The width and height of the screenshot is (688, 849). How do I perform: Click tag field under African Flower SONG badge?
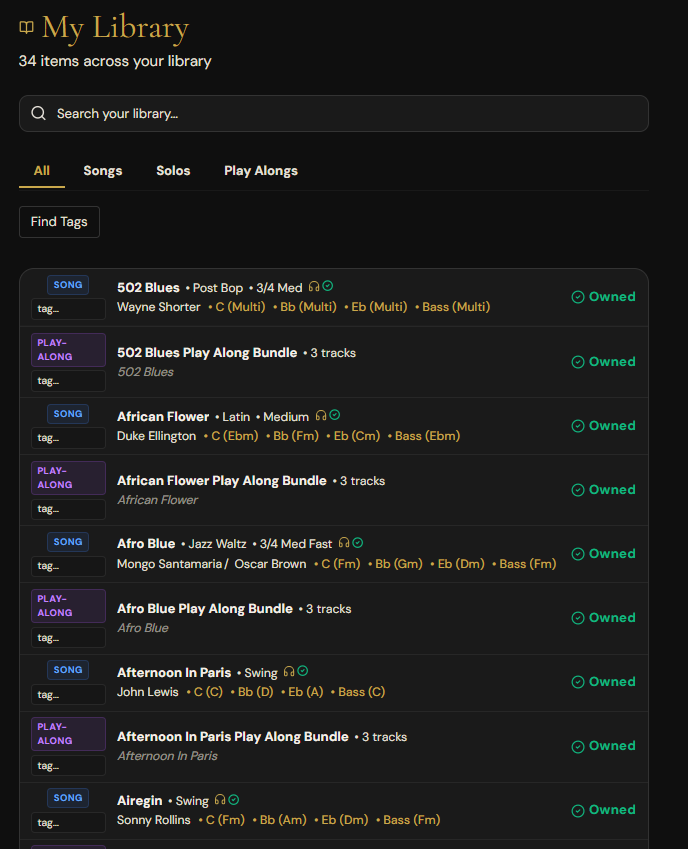tap(68, 438)
